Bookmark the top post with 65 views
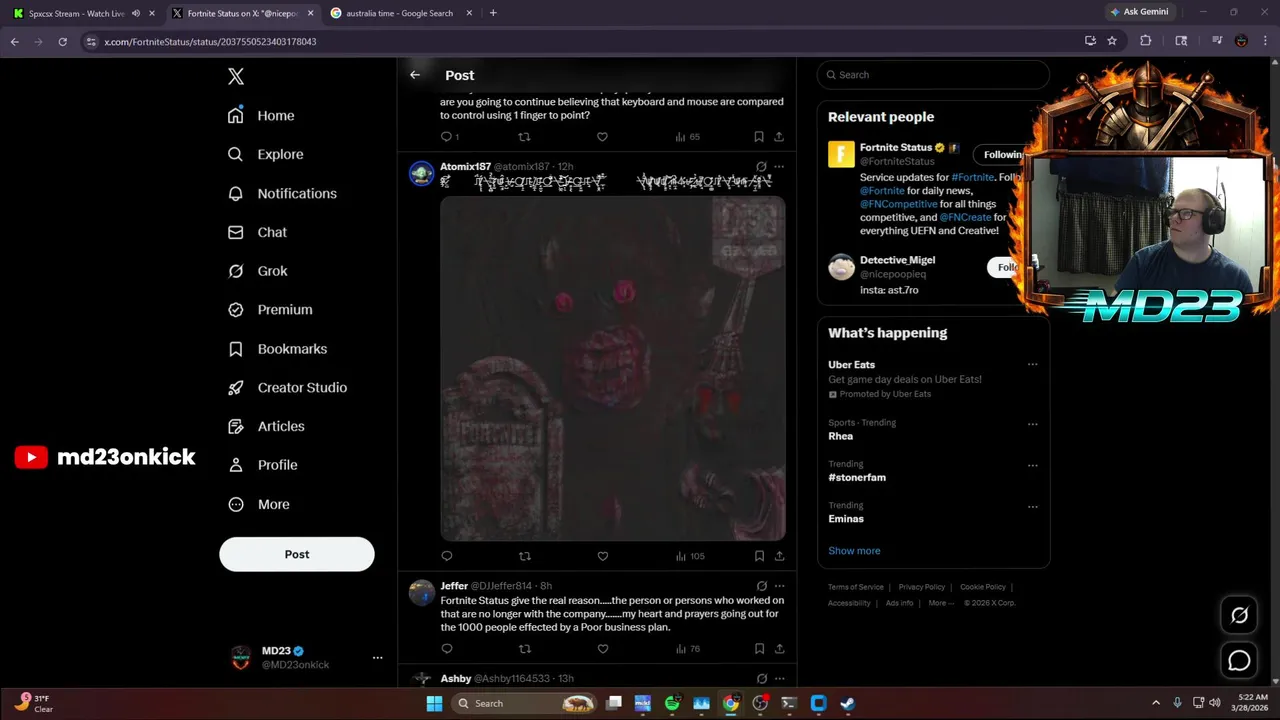The image size is (1280, 720). click(x=759, y=137)
